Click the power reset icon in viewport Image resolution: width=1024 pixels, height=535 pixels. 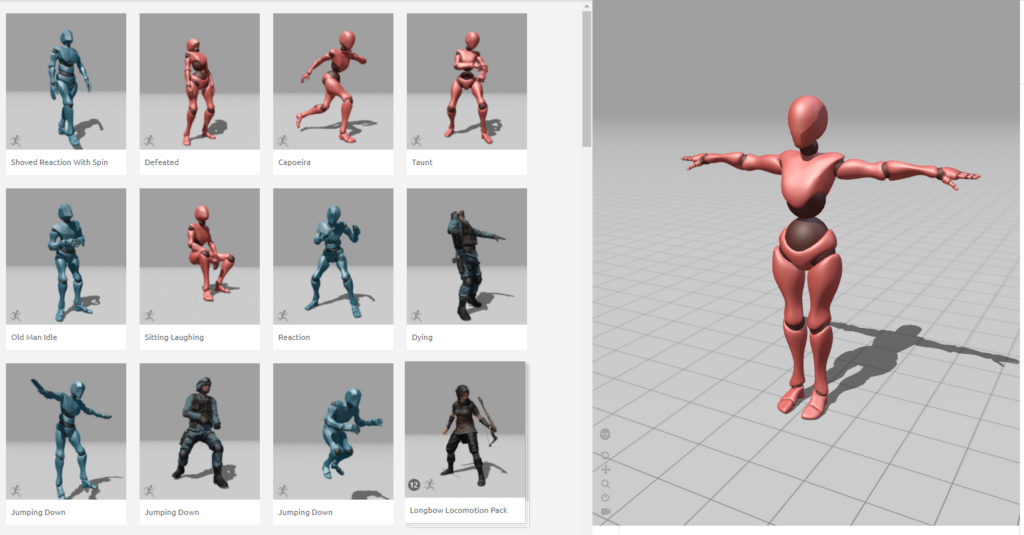point(605,498)
